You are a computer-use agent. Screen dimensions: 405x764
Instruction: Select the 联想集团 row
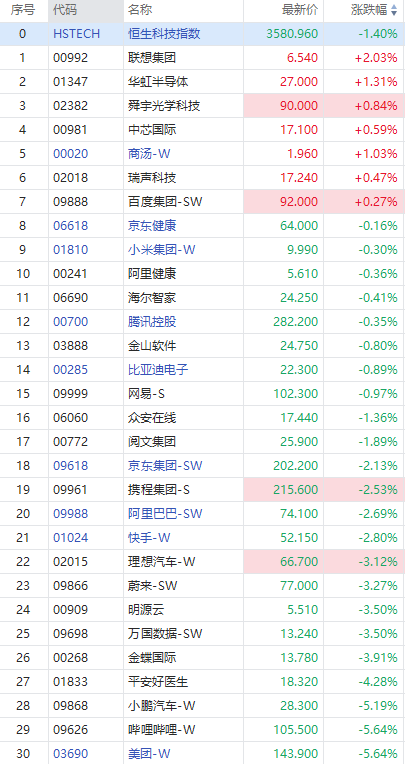pyautogui.click(x=202, y=58)
